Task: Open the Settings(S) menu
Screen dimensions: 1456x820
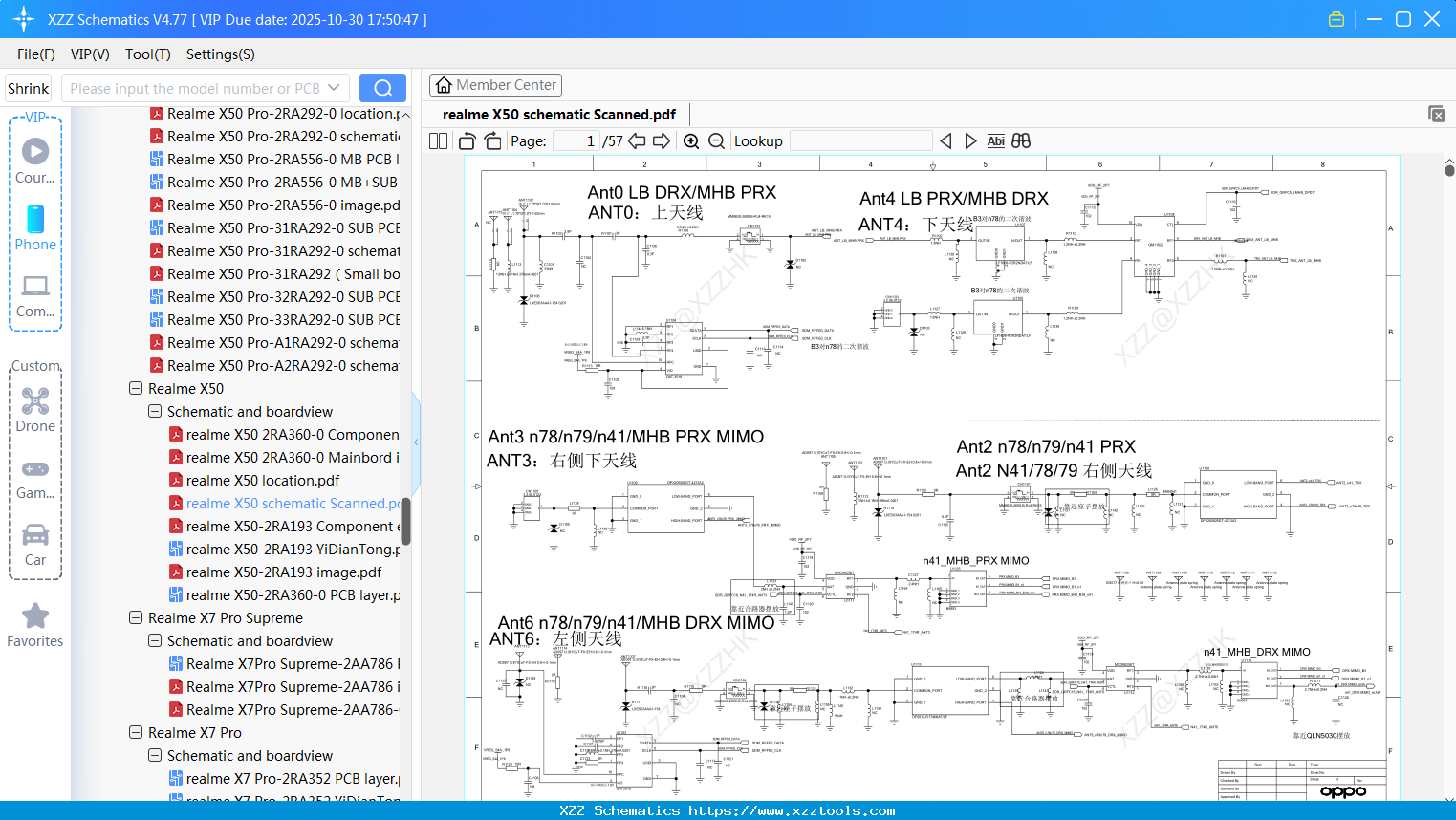Action: [220, 54]
